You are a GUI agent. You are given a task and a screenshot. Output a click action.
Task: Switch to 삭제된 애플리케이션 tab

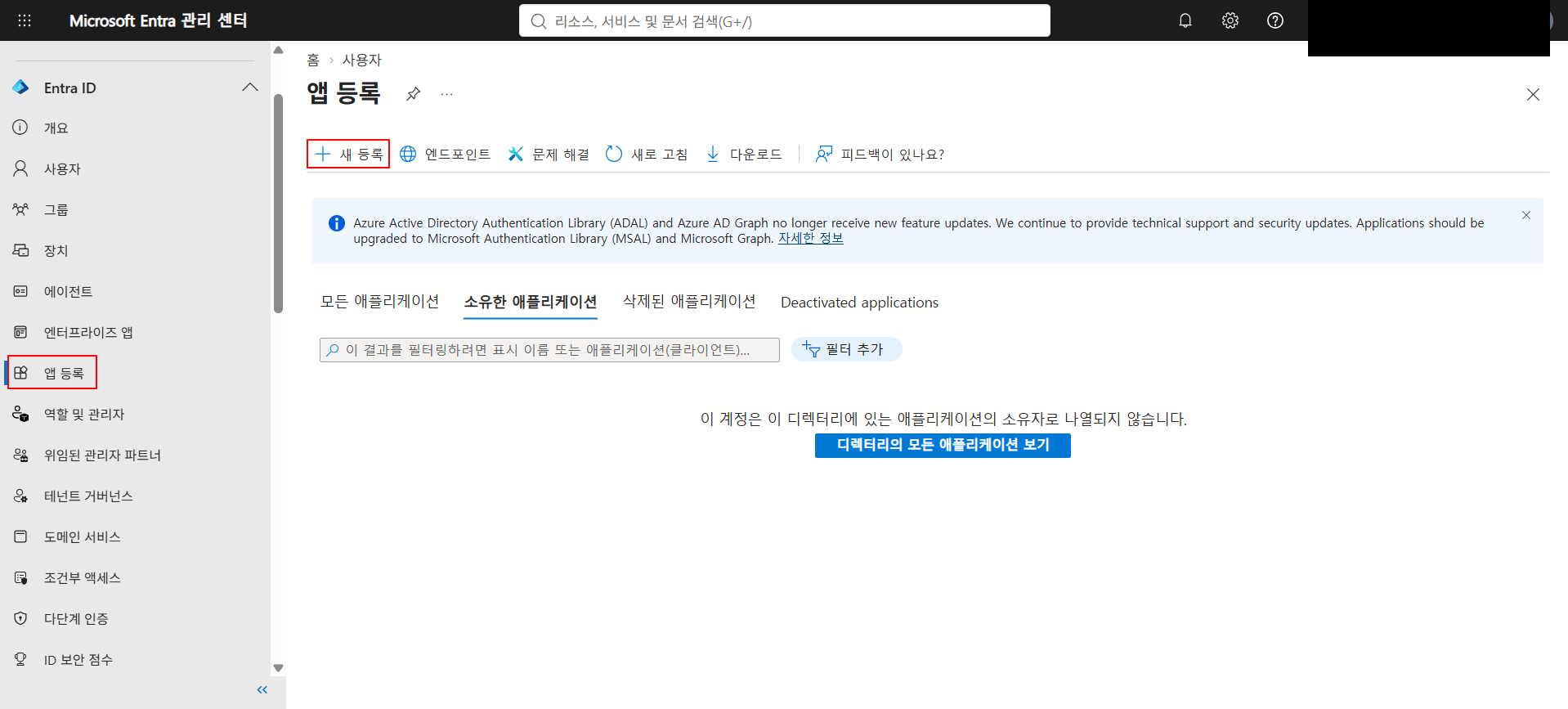click(689, 302)
